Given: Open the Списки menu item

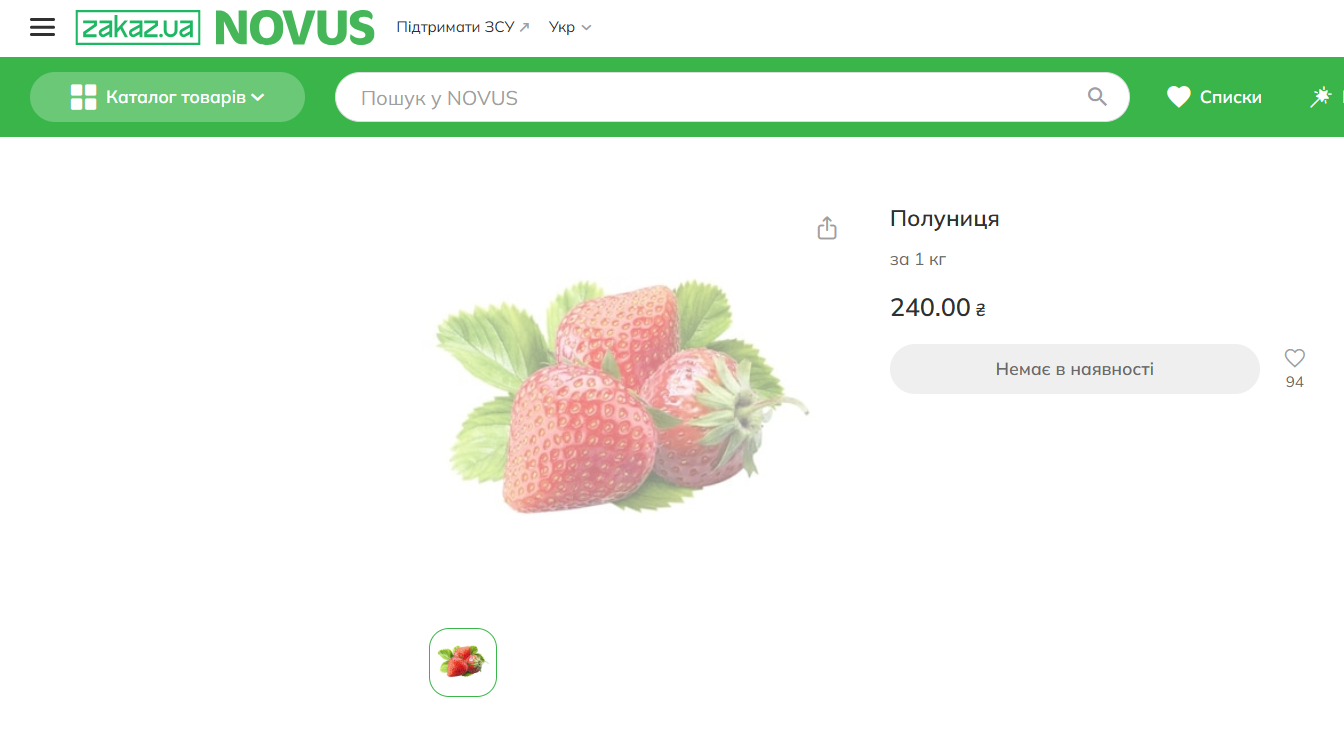Looking at the screenshot, I should point(1214,97).
